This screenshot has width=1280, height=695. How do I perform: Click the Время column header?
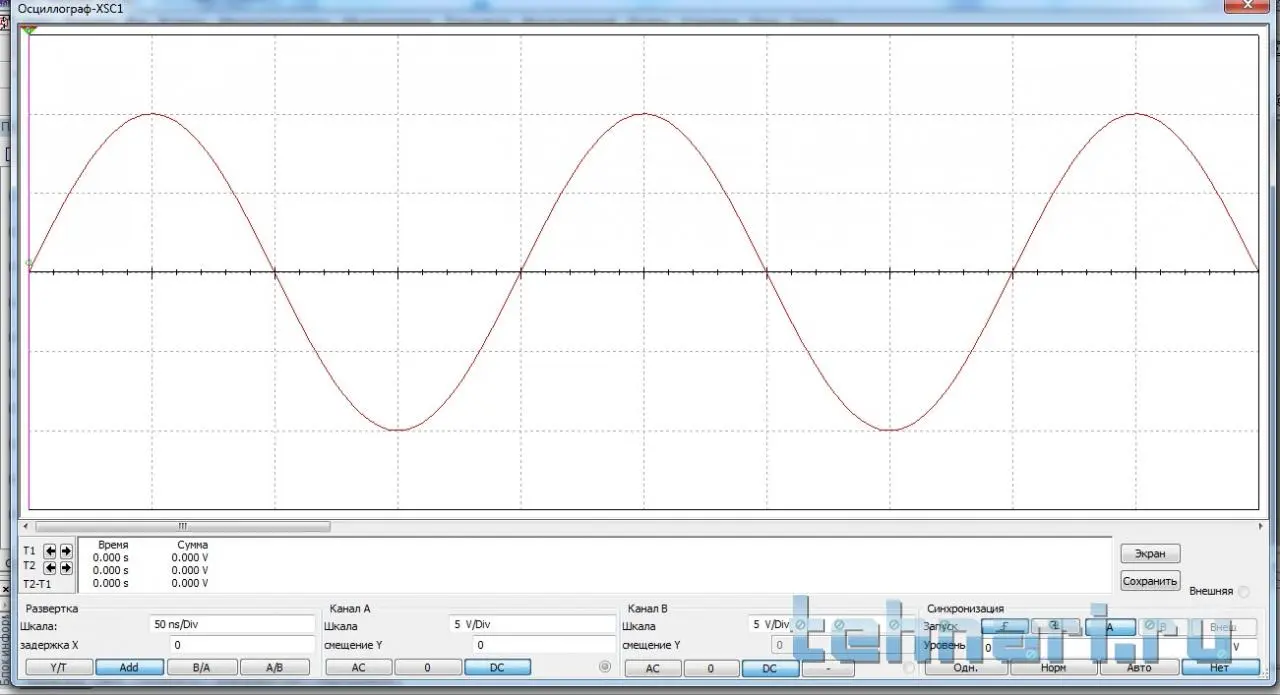click(113, 545)
